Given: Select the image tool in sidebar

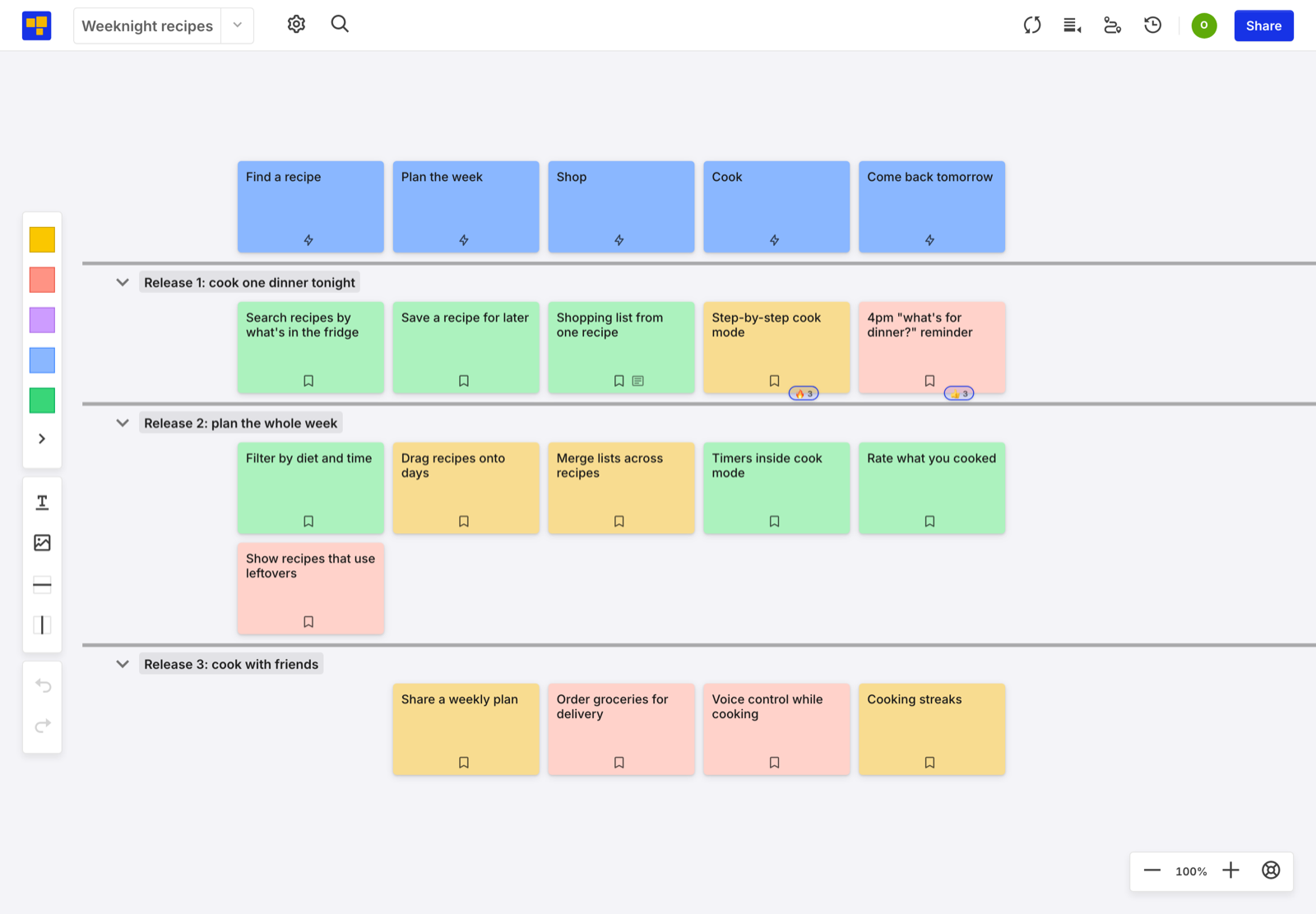Looking at the screenshot, I should [x=42, y=543].
